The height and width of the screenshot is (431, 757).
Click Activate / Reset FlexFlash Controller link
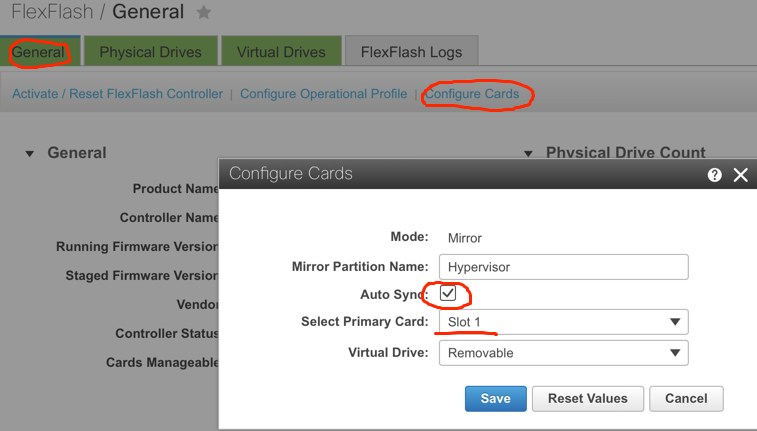coord(117,94)
